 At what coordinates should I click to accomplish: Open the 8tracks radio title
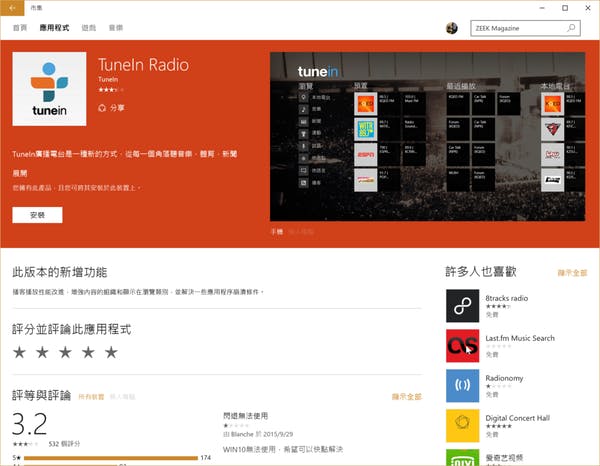[507, 298]
